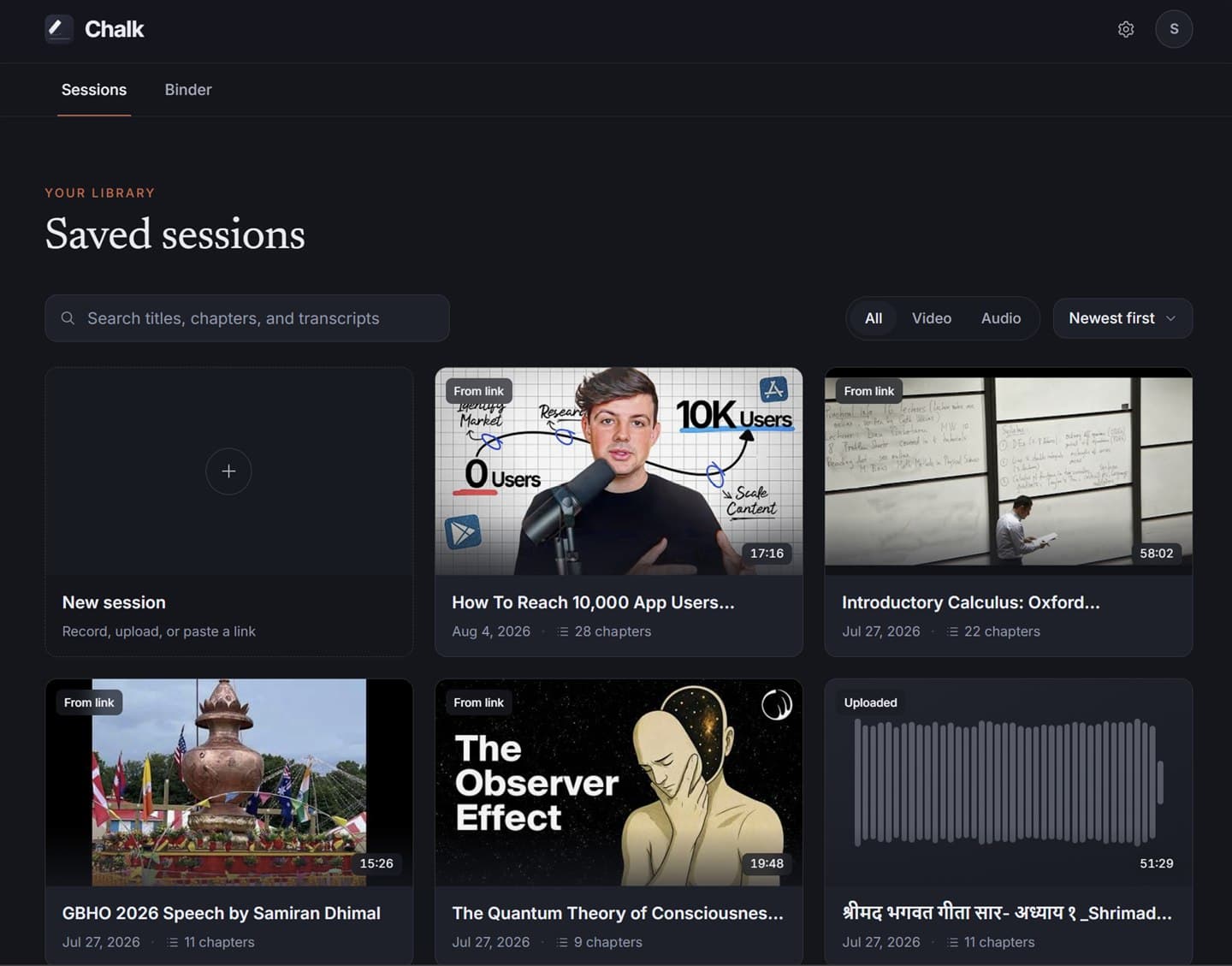The width and height of the screenshot is (1232, 966).
Task: Open settings via the gear icon
Action: coord(1126,29)
